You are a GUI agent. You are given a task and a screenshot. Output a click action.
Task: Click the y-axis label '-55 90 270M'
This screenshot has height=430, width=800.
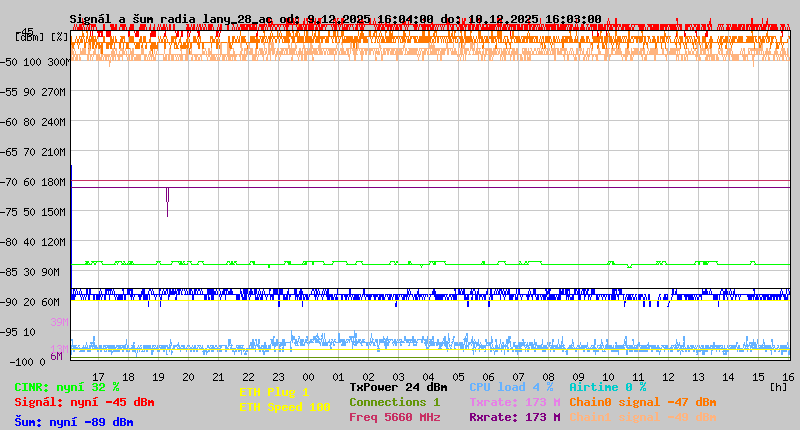(33, 92)
